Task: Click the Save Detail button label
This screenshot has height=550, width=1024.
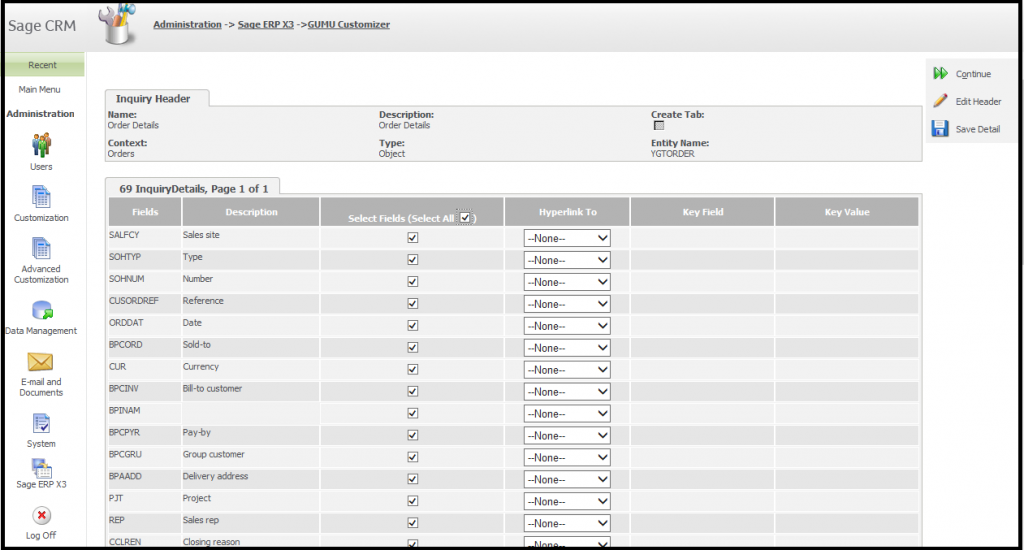Action: tap(978, 129)
